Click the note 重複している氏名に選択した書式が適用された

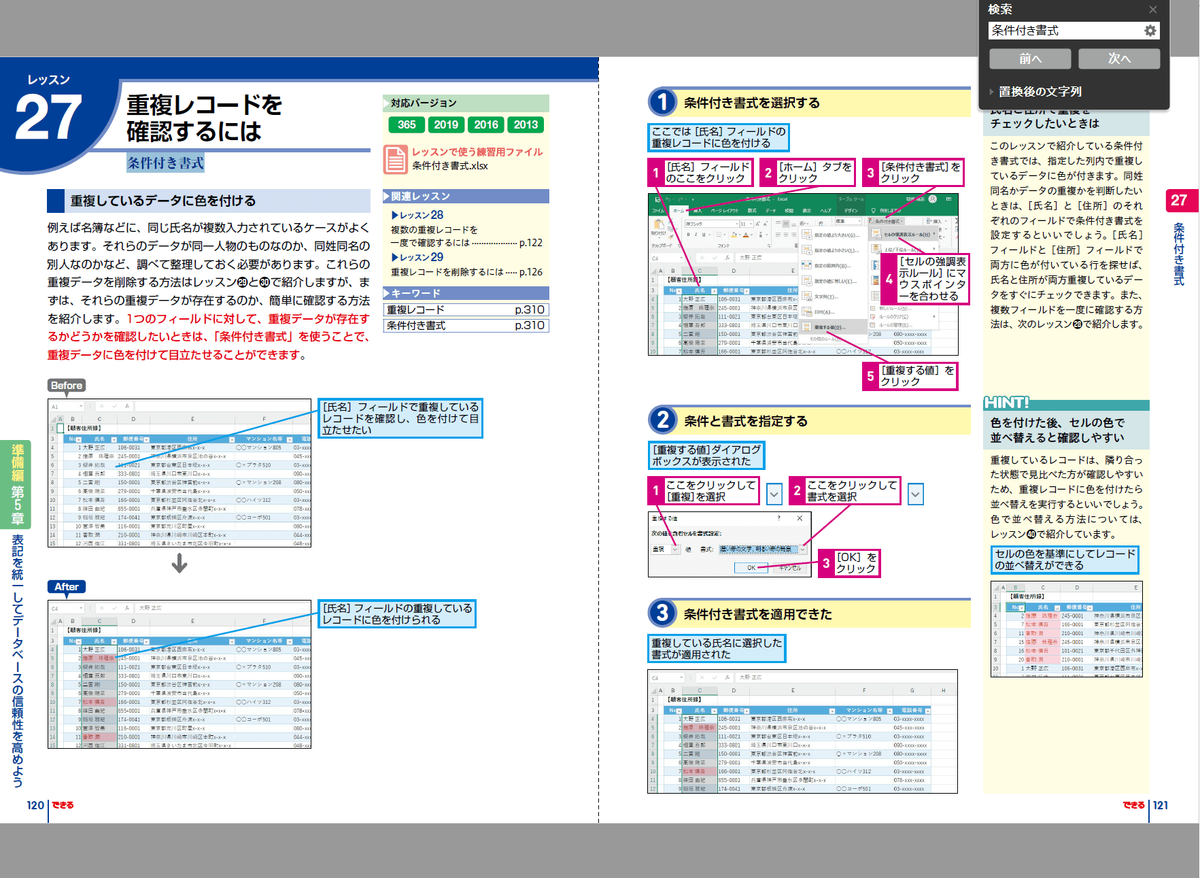pyautogui.click(x=717, y=649)
